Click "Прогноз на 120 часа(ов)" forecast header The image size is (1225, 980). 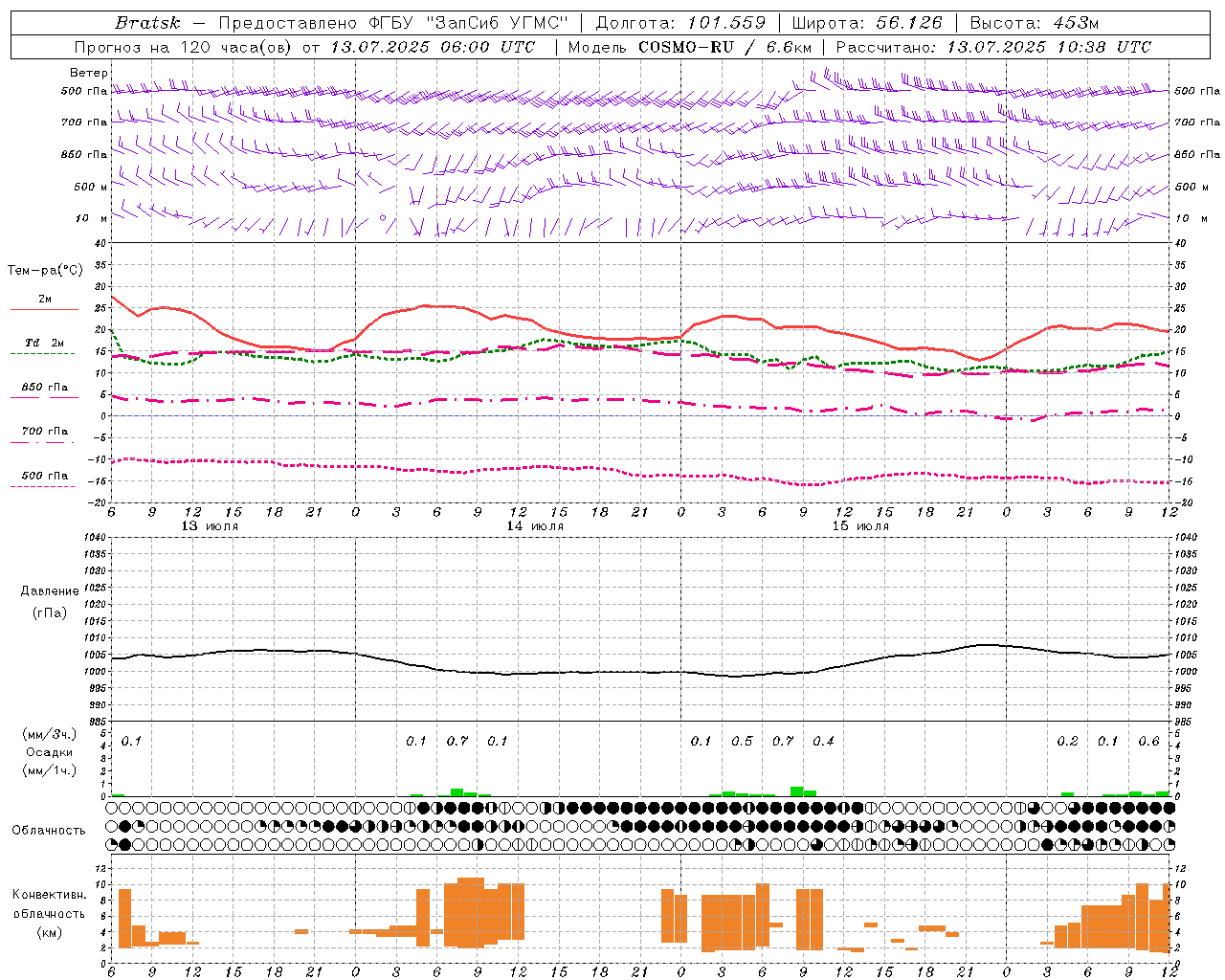click(x=184, y=47)
